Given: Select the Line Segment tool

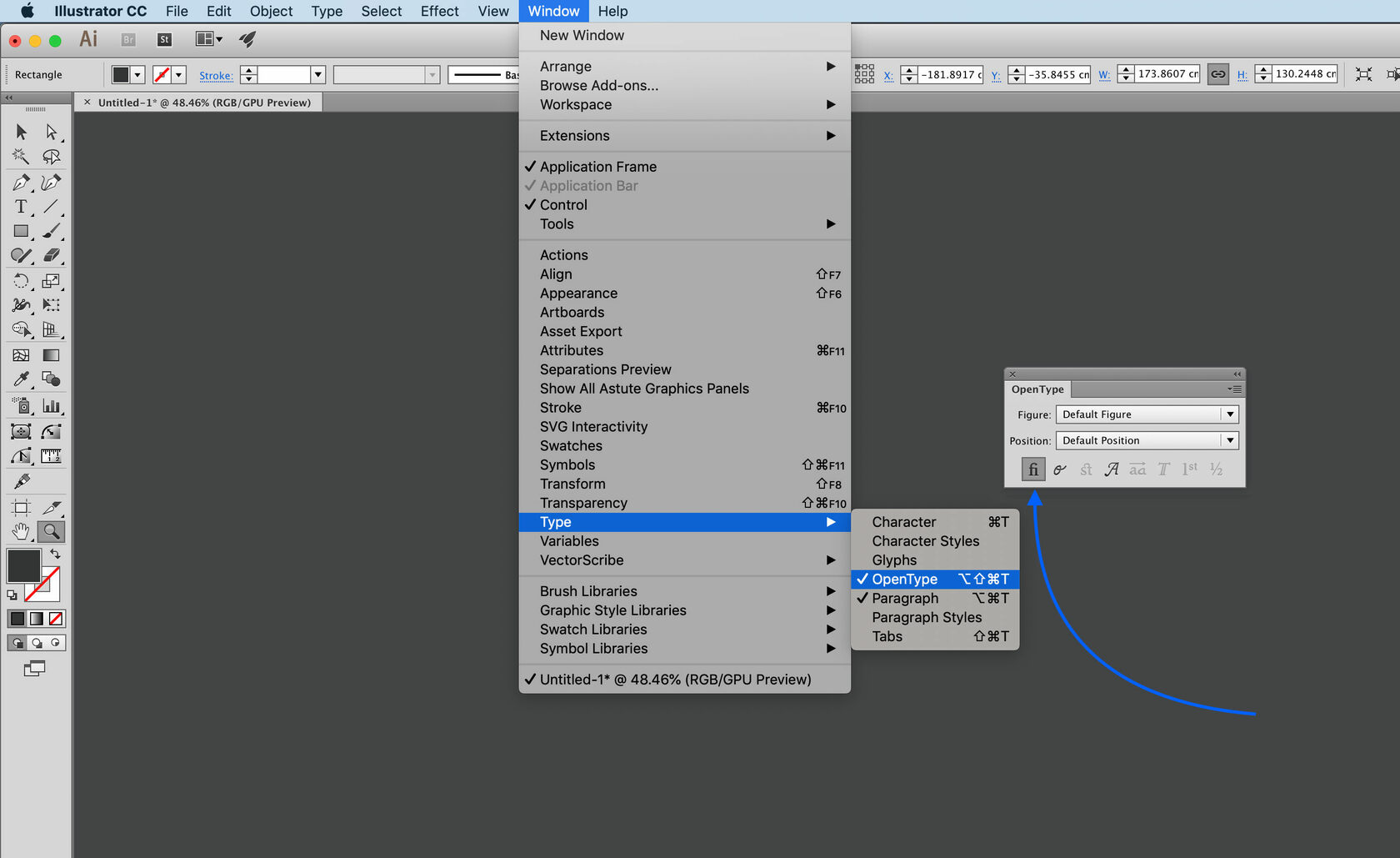Looking at the screenshot, I should pyautogui.click(x=52, y=207).
